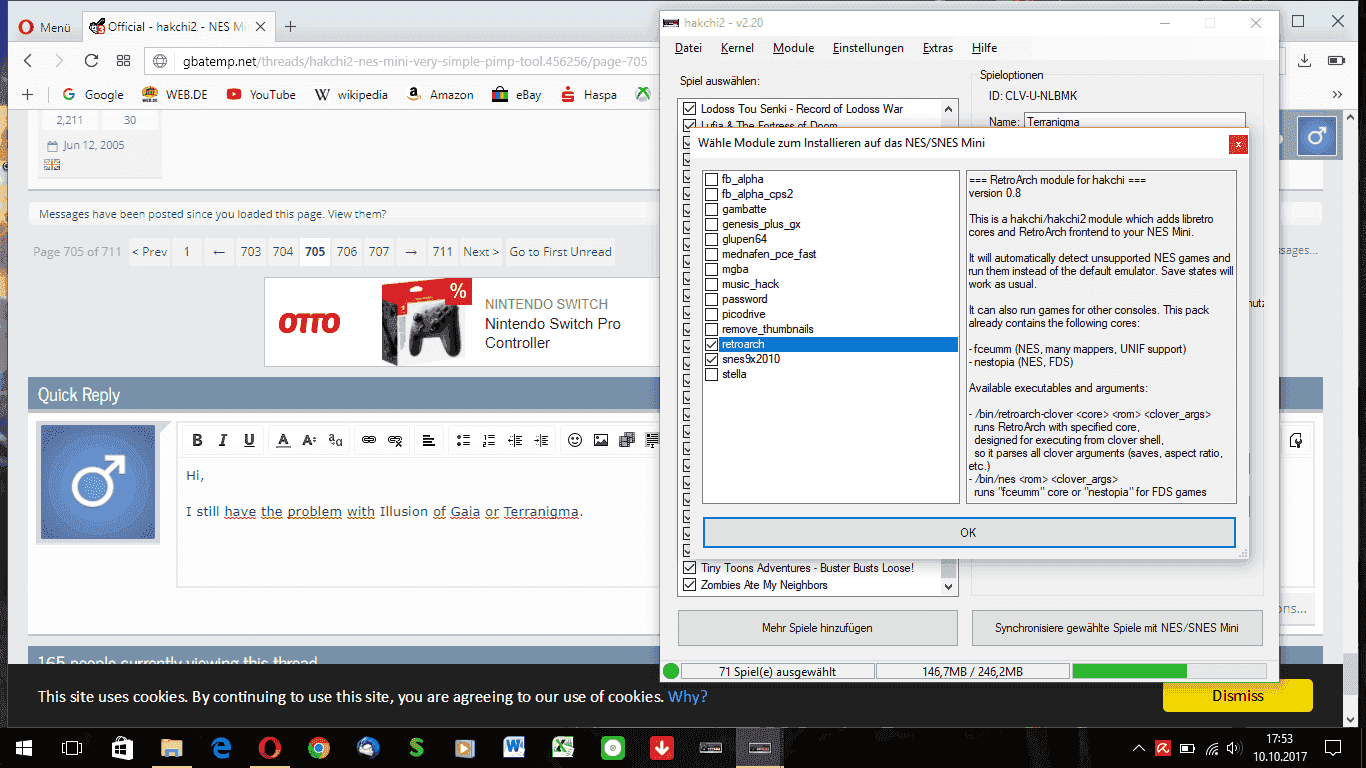Enable the mgba module checkbox
This screenshot has width=1366, height=768.
[711, 269]
